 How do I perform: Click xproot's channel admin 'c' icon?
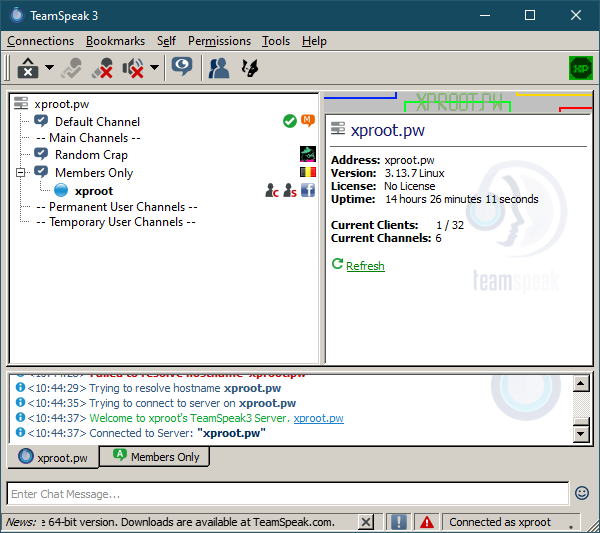272,190
